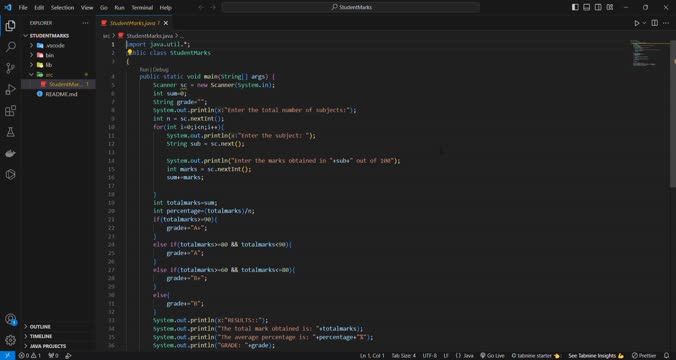Viewport: 676px width, 360px height.
Task: Click the Run Java play button
Action: pyautogui.click(x=636, y=23)
